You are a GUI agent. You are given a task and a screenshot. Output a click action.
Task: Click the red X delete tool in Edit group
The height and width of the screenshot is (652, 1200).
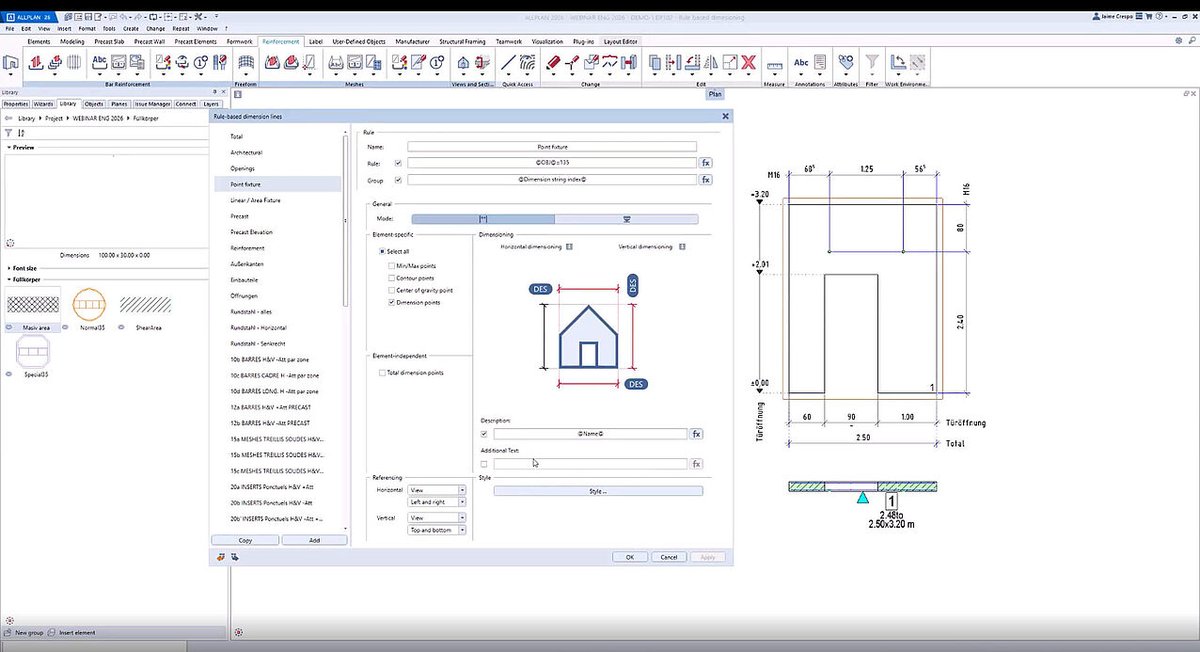pyautogui.click(x=747, y=62)
